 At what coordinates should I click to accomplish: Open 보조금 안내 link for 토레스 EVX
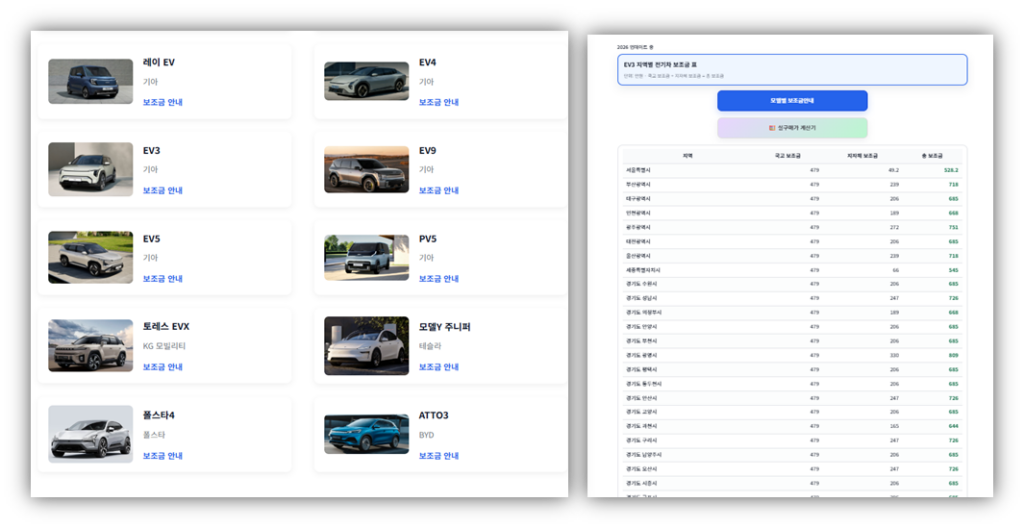point(163,367)
